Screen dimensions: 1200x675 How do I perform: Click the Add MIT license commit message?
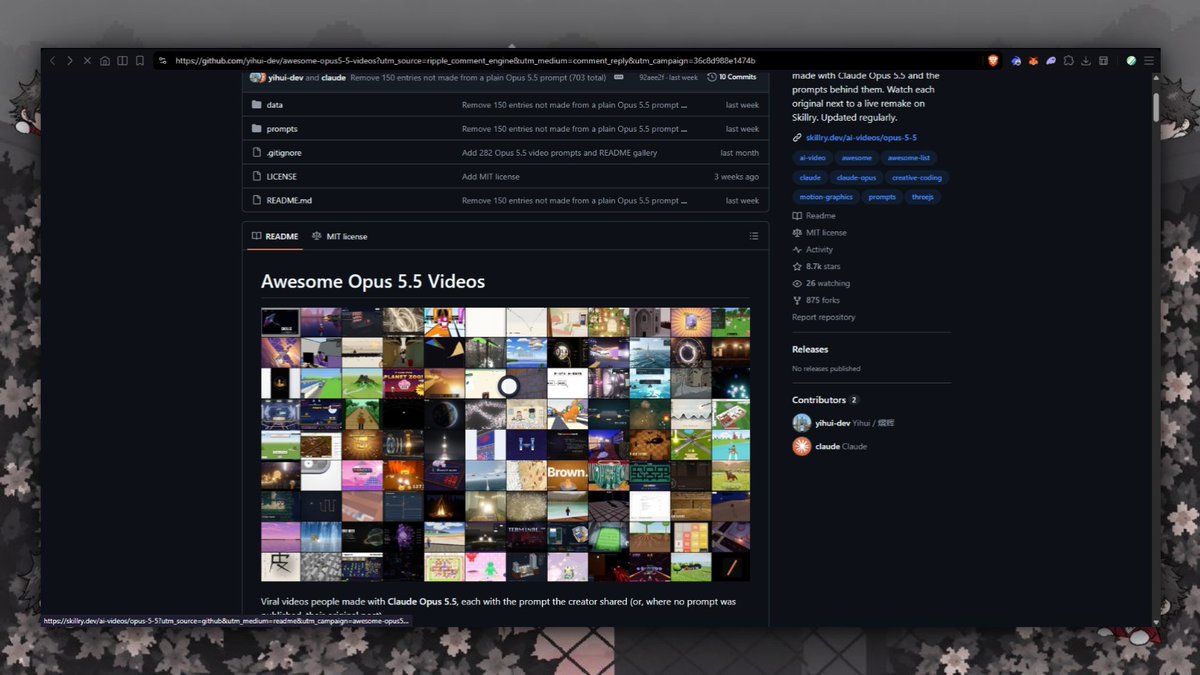click(491, 177)
